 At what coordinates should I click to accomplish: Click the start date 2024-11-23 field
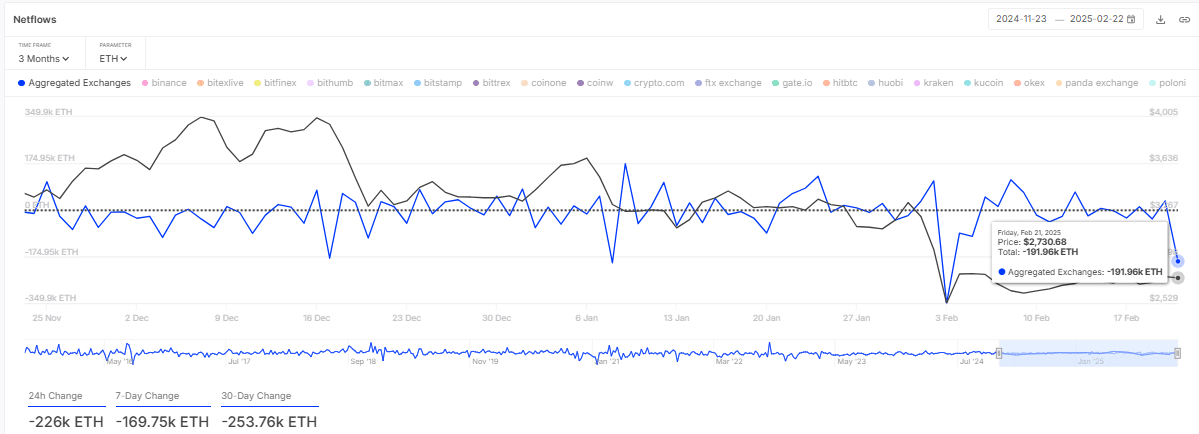pyautogui.click(x=1020, y=19)
